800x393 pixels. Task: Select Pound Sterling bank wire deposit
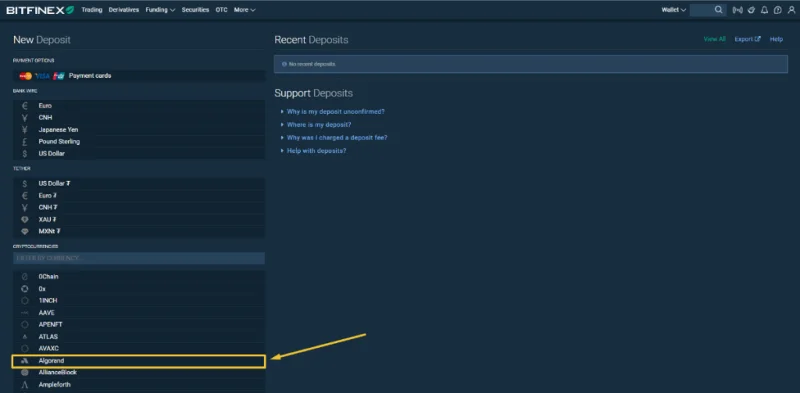[x=139, y=141]
